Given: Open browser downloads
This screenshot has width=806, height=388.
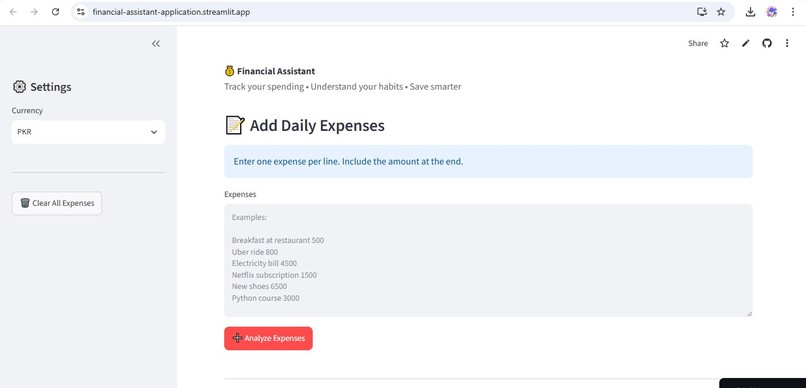Looking at the screenshot, I should 750,12.
